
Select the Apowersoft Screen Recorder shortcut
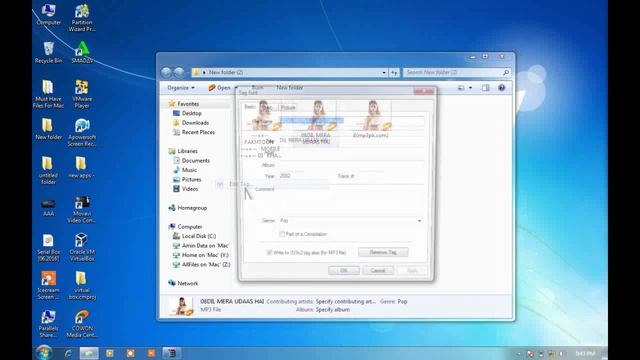tap(82, 133)
